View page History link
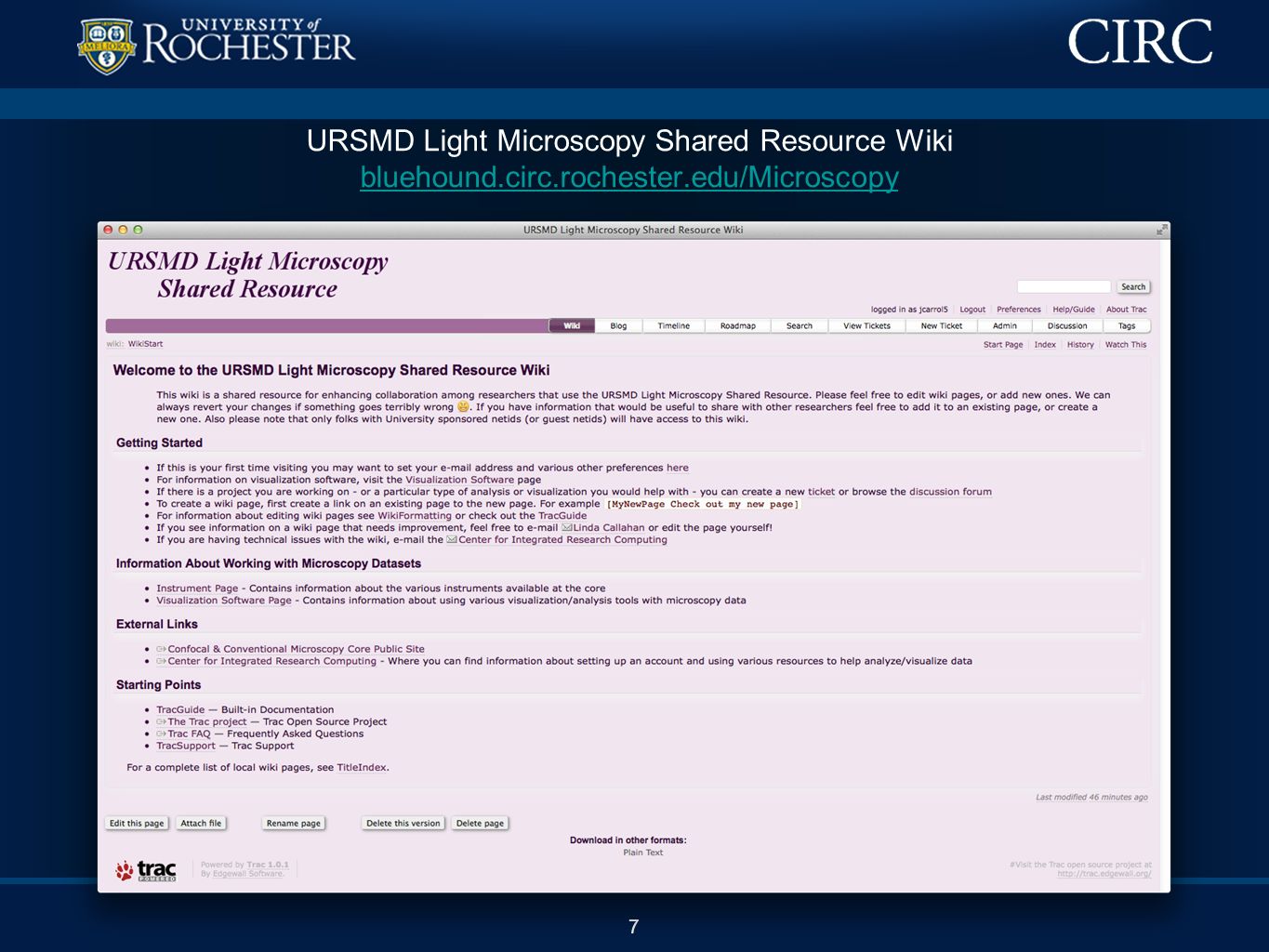This screenshot has height=952, width=1269. 1080,345
